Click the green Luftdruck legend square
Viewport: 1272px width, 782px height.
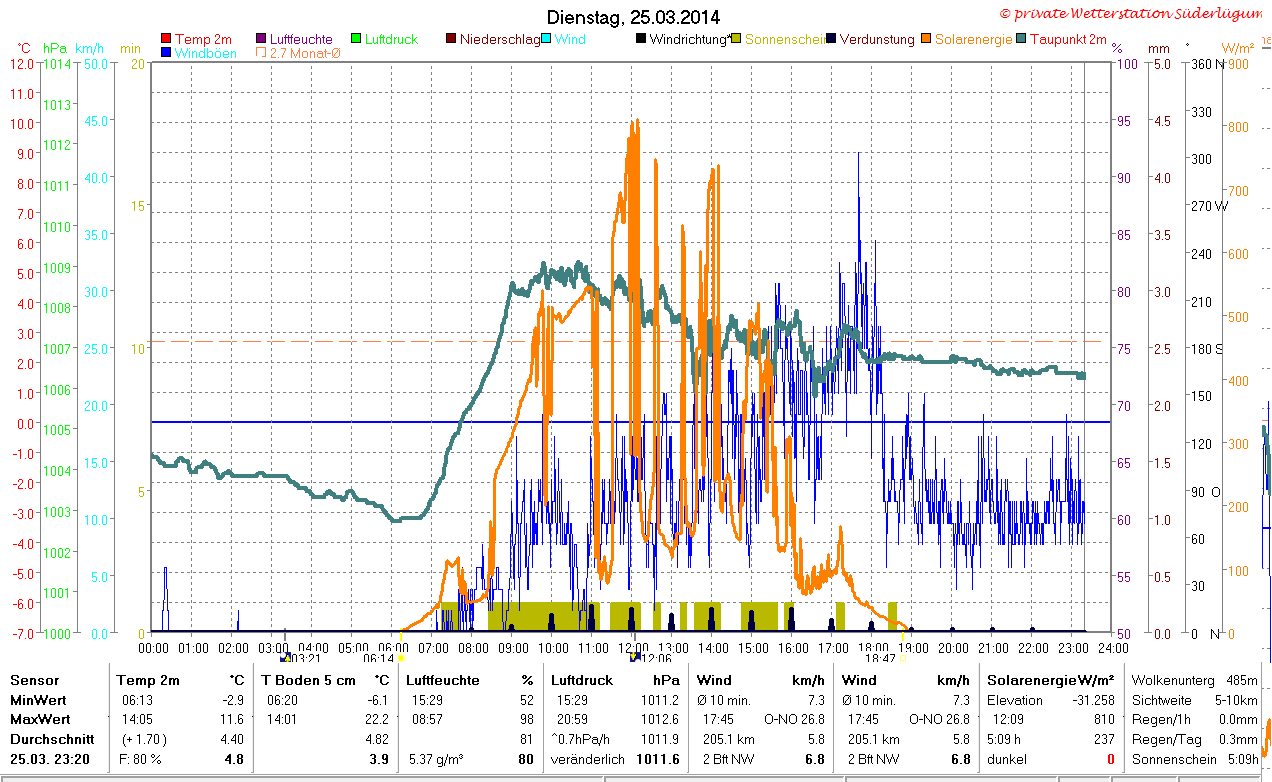point(356,39)
